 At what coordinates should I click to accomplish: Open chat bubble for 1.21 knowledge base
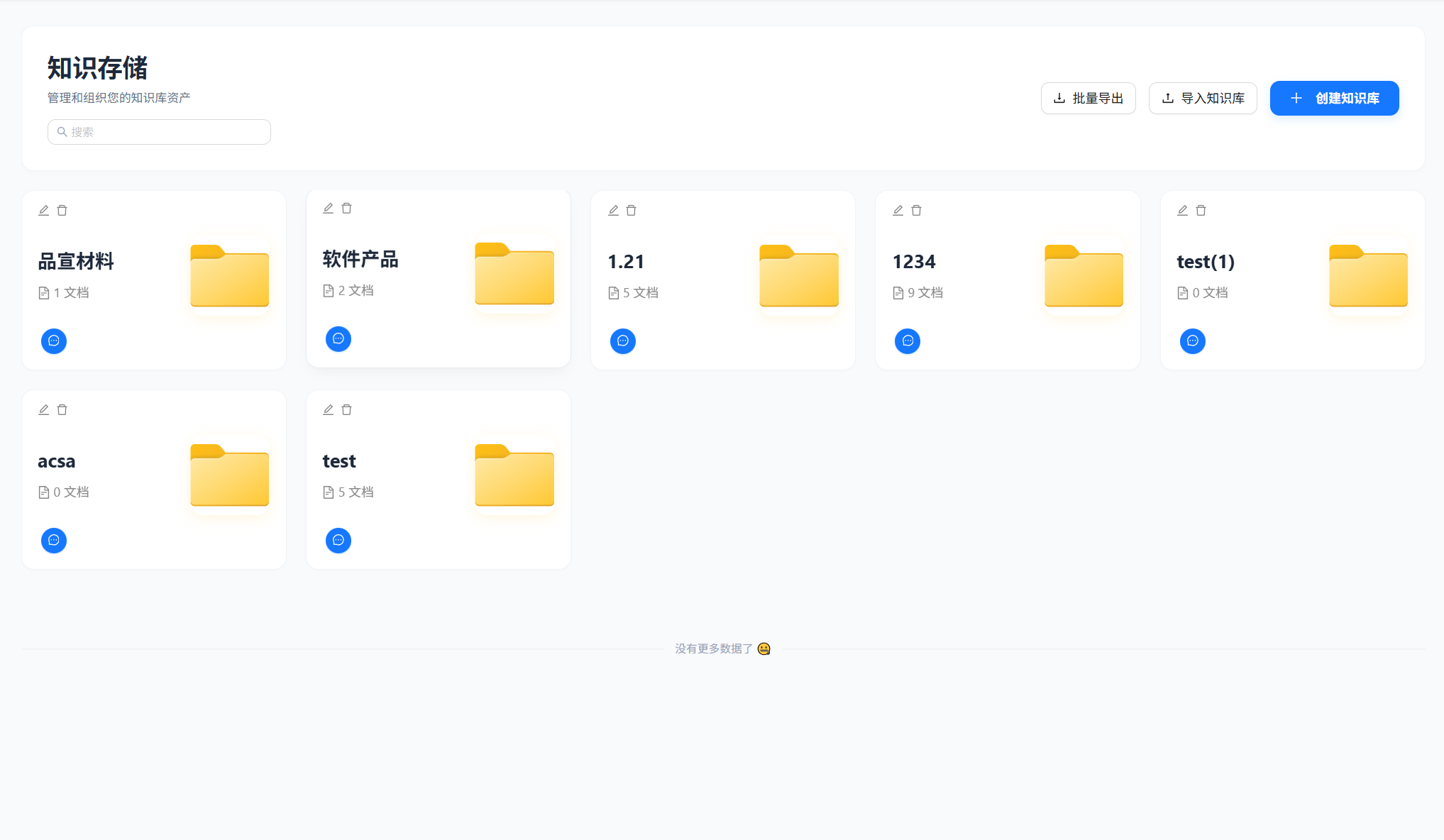point(622,341)
